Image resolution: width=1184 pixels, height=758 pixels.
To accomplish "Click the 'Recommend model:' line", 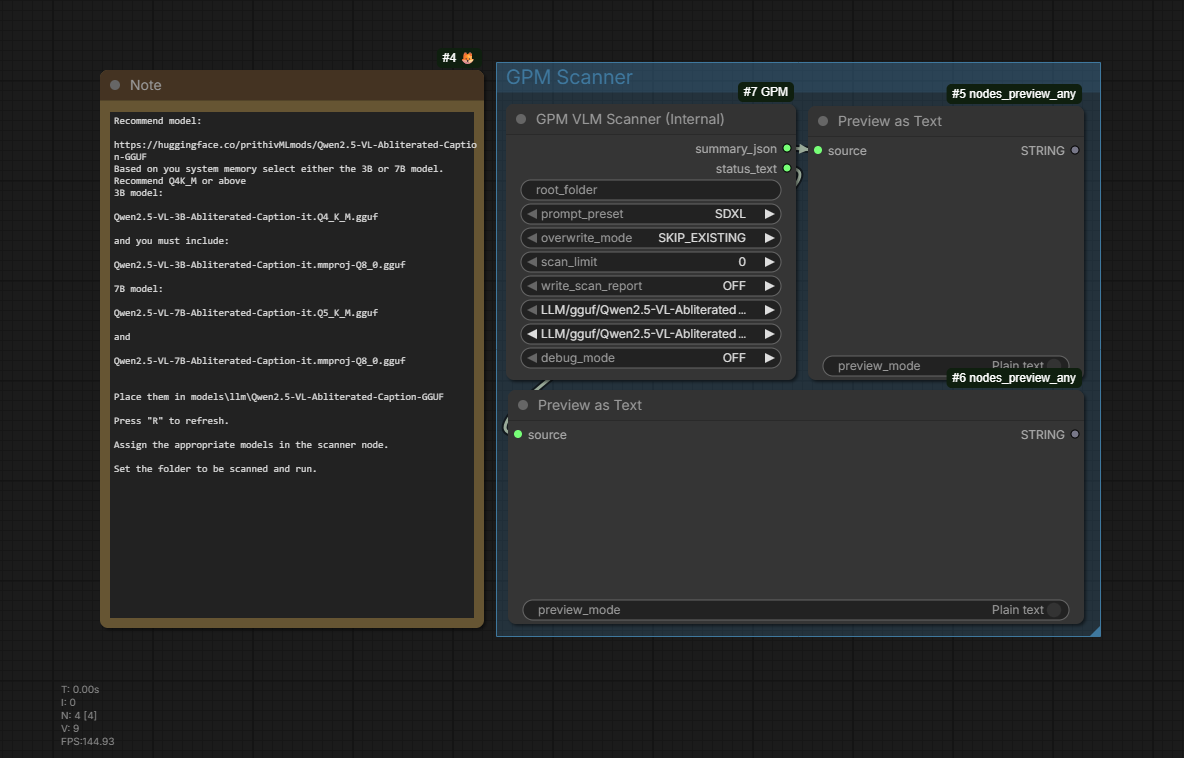I will click(158, 121).
